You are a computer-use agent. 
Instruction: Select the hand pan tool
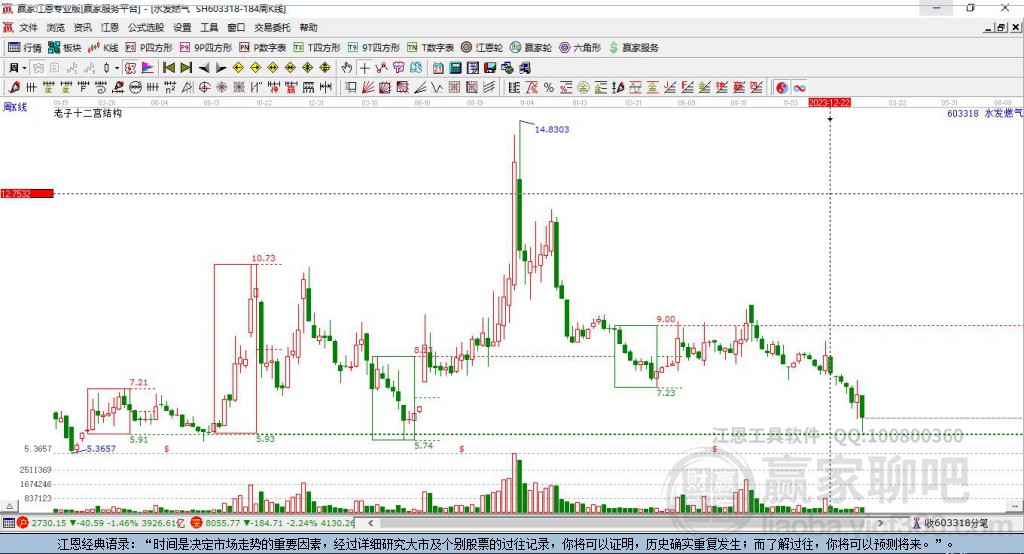[347, 68]
